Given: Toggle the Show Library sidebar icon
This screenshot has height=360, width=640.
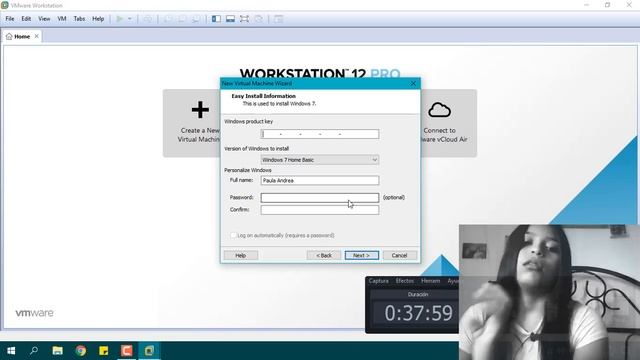Looking at the screenshot, I should 216,19.
